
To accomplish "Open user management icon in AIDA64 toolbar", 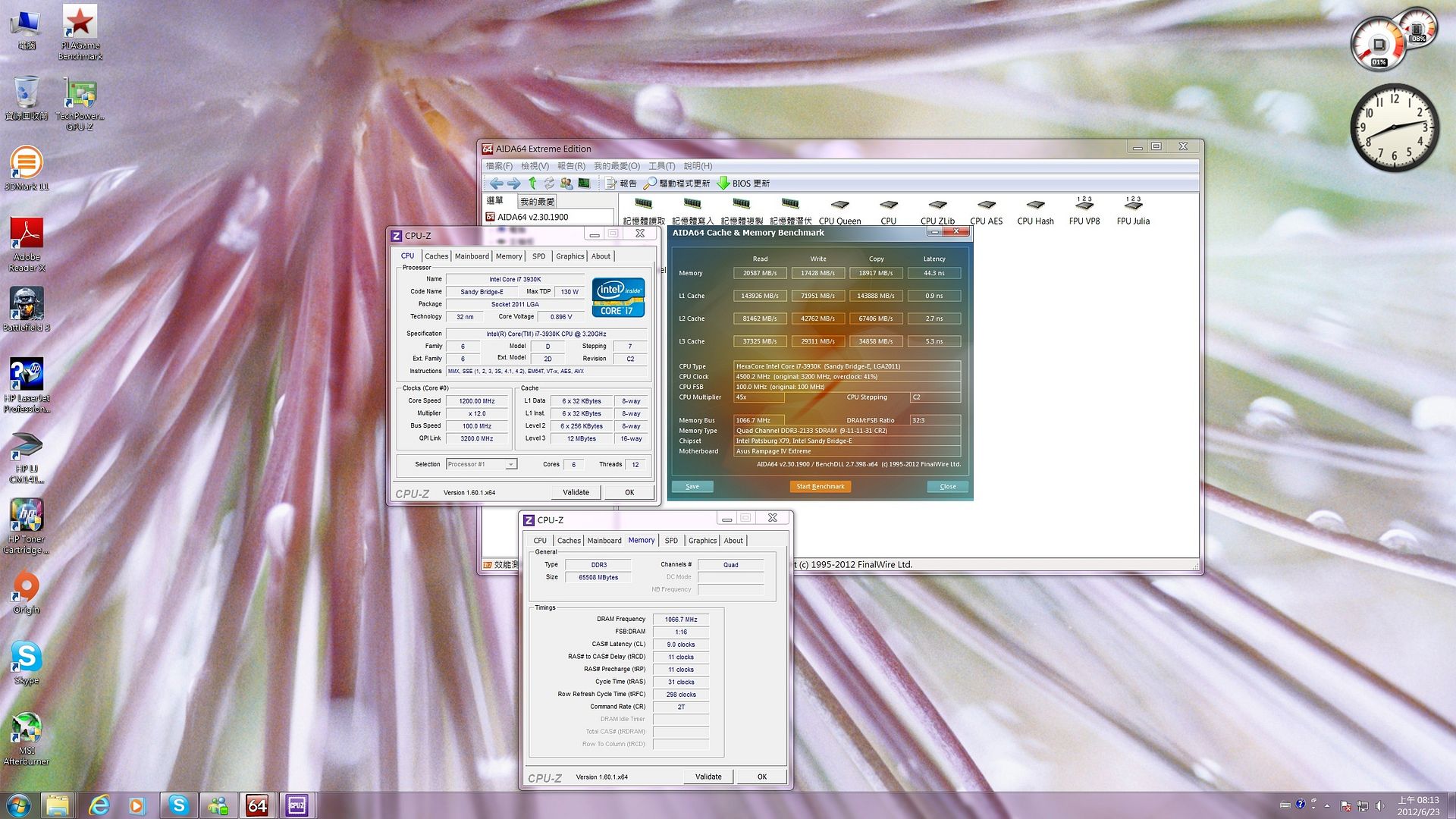I will pos(566,184).
